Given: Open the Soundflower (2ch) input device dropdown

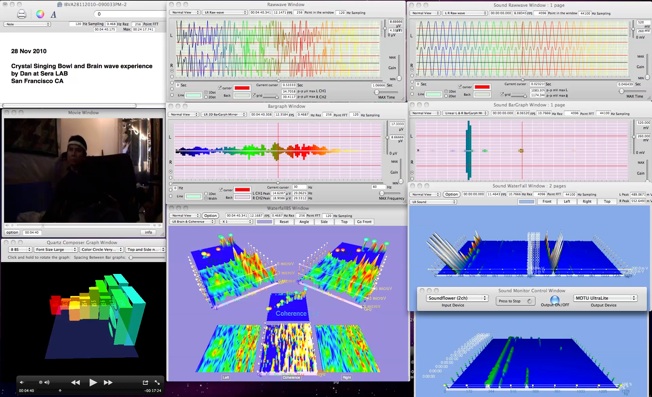Looking at the screenshot, I should click(x=457, y=298).
